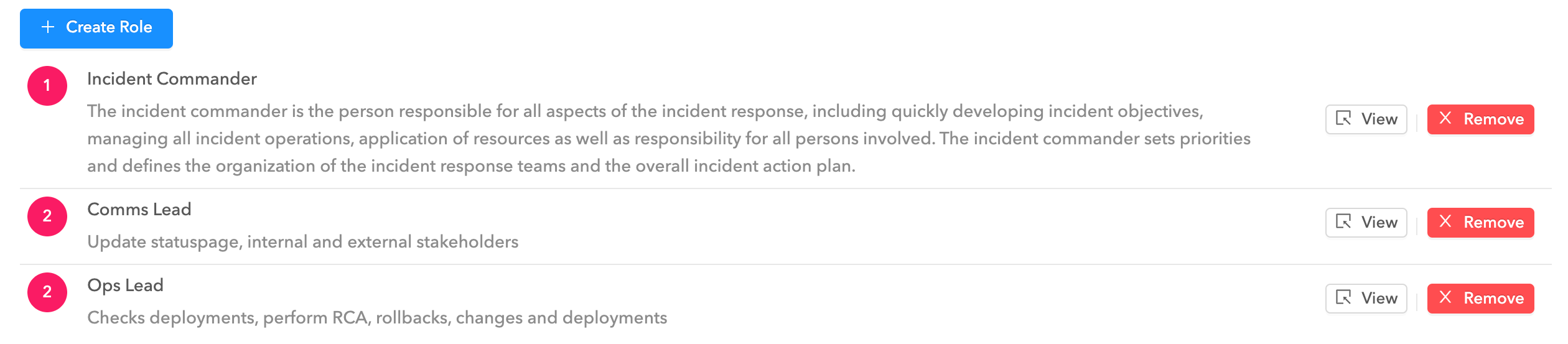Click the X icon on Comms Lead Remove
The height and width of the screenshot is (344, 1568).
point(1445,221)
